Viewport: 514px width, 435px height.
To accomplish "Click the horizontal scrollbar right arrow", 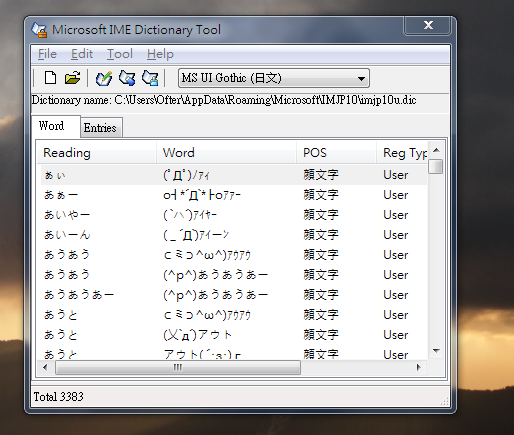I will (x=419, y=367).
